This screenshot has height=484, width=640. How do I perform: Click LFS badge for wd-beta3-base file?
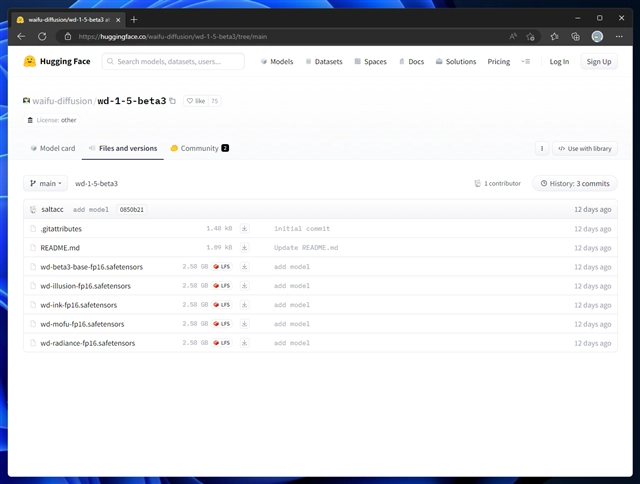click(x=222, y=266)
